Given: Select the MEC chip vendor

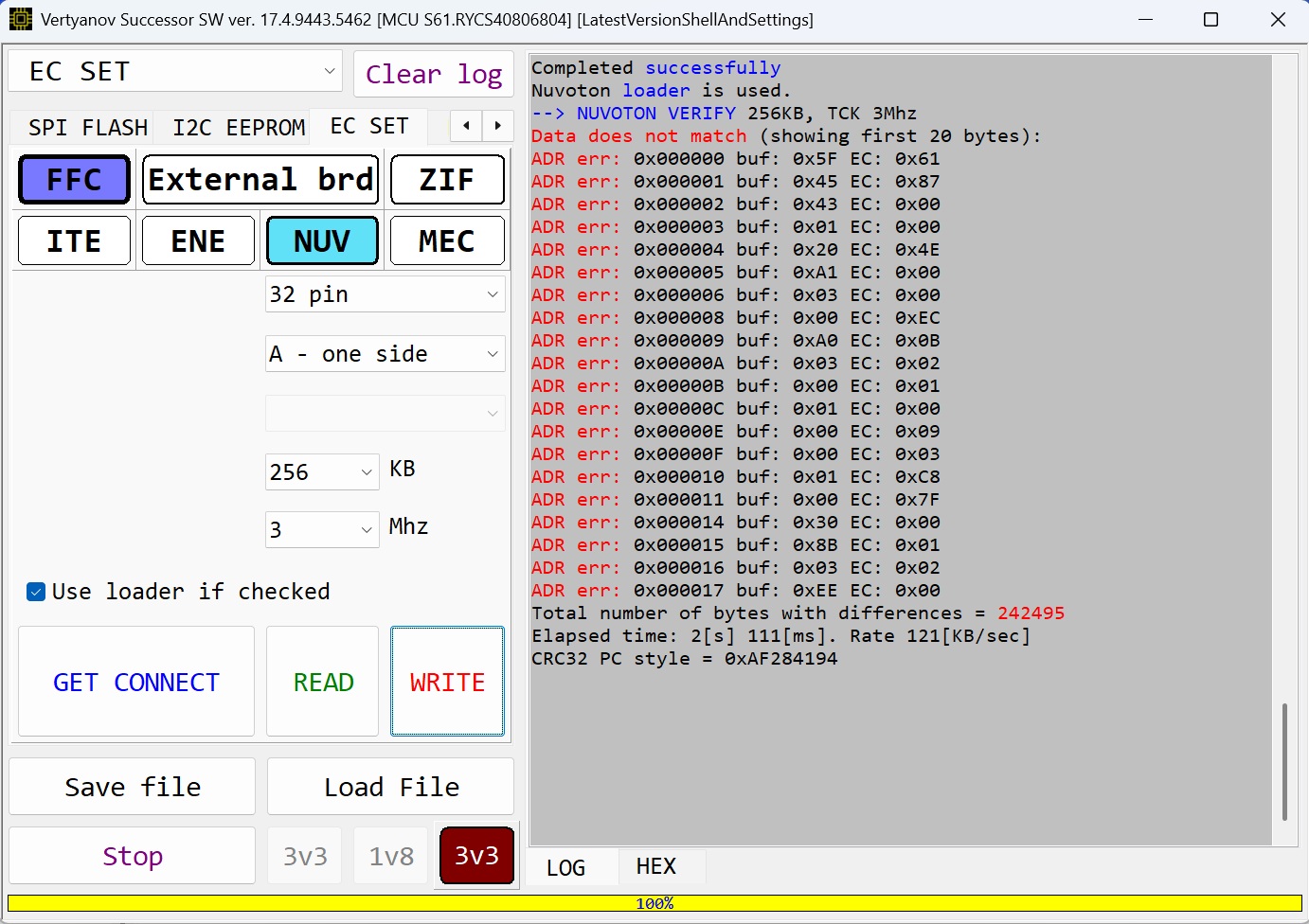Looking at the screenshot, I should point(447,241).
